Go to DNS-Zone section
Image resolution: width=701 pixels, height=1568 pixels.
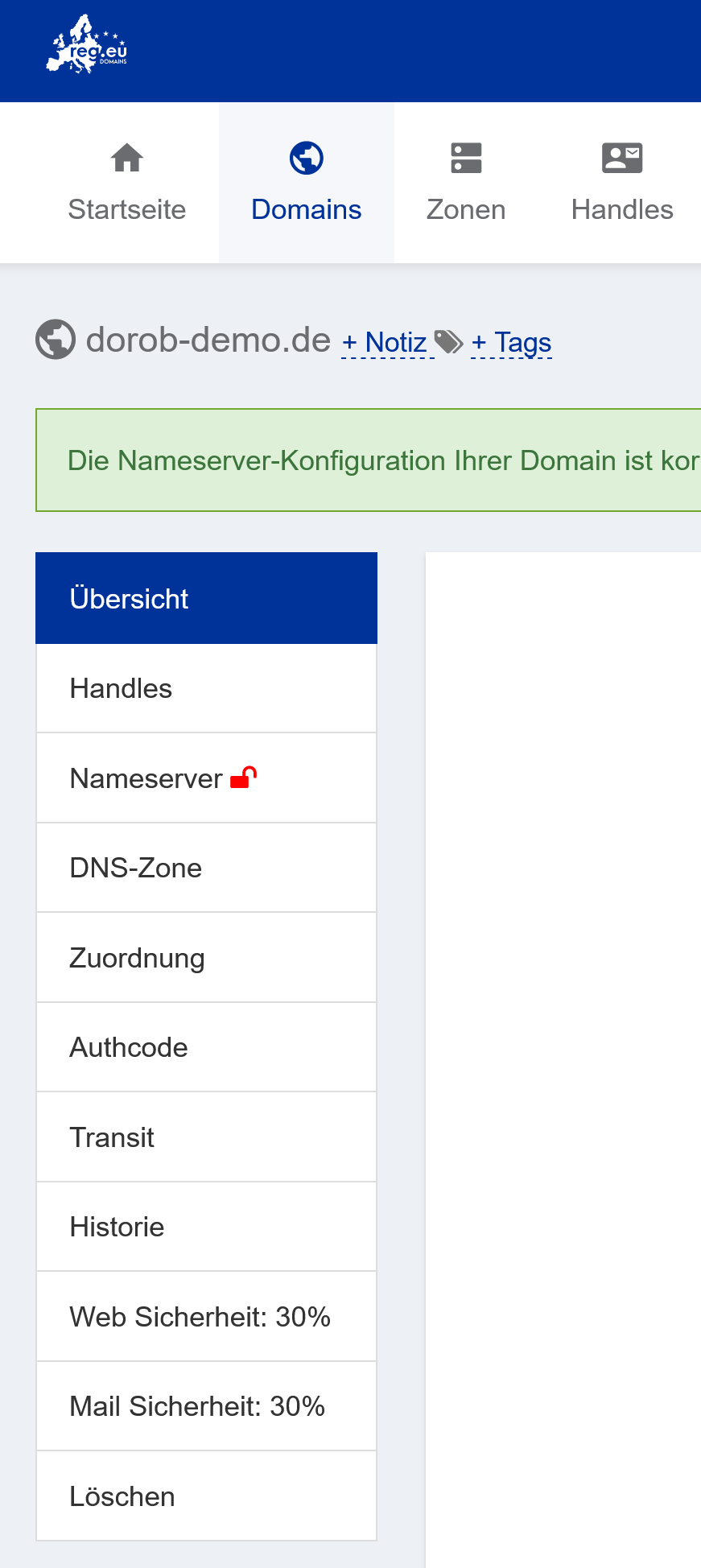[x=206, y=868]
